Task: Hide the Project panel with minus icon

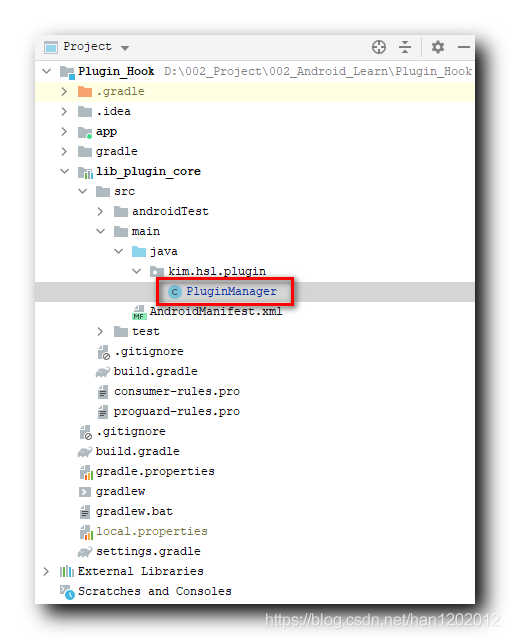Action: [x=464, y=47]
